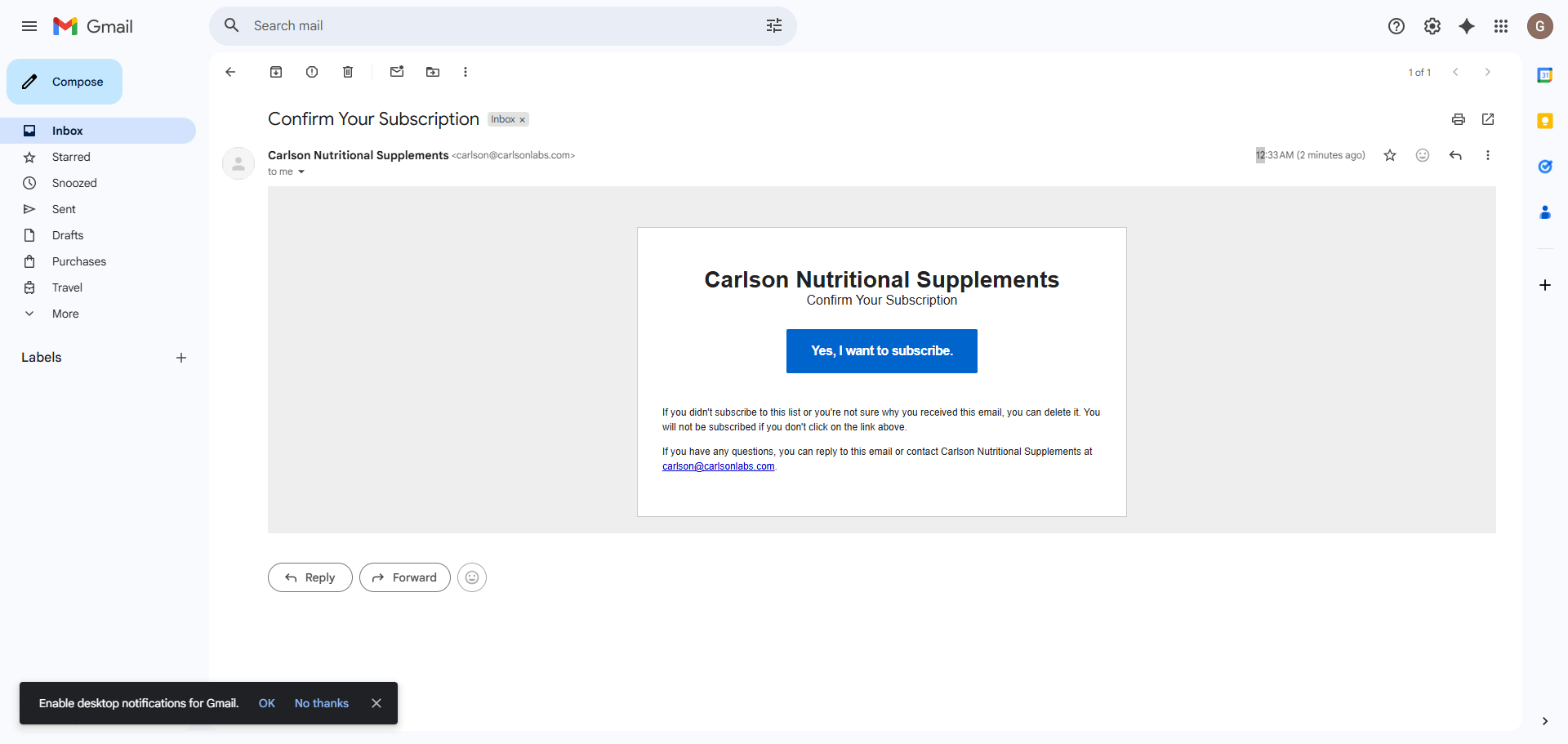The image size is (1568, 744).
Task: Open the carlson@carlsonlabs.com link
Action: [719, 466]
